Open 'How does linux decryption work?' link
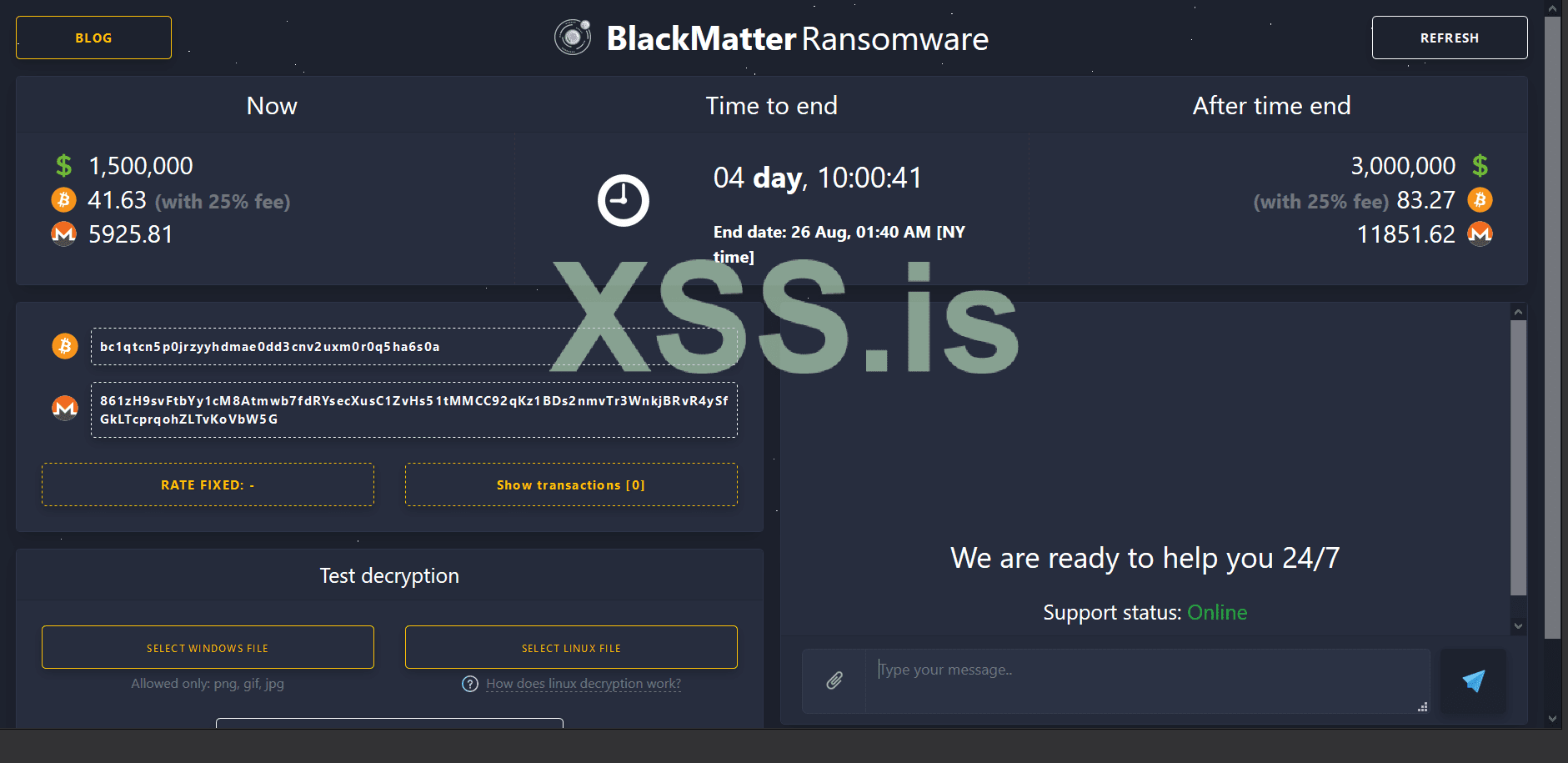 pos(584,684)
